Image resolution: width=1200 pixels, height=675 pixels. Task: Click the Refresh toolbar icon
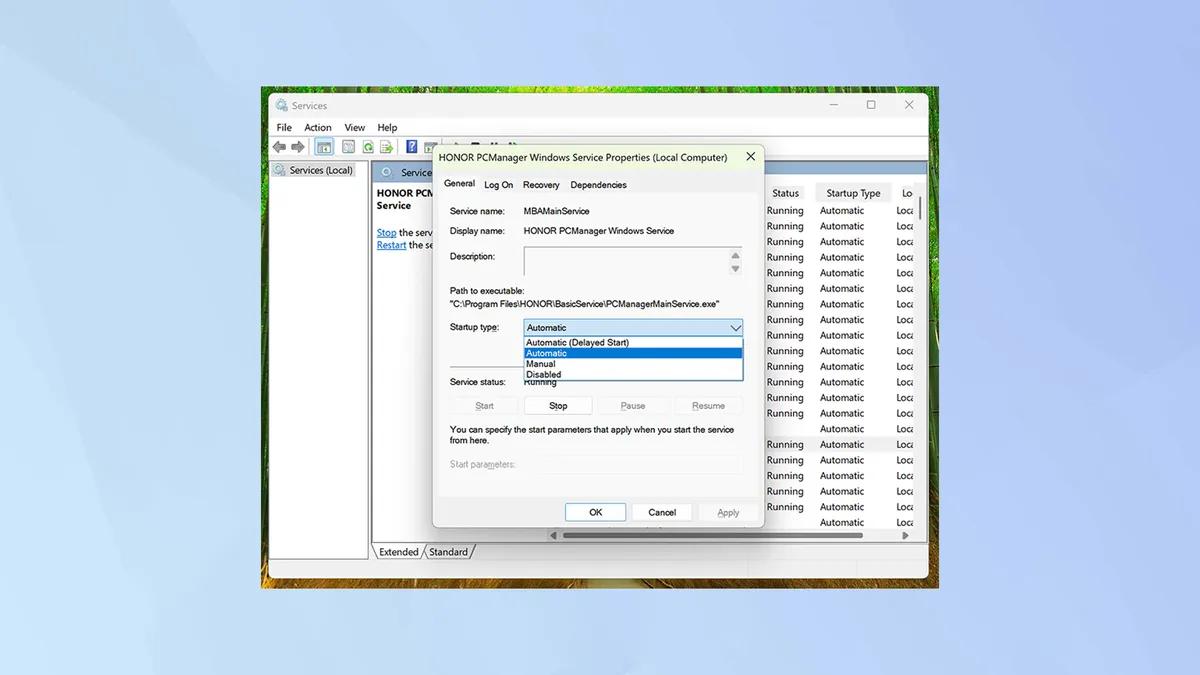[368, 147]
